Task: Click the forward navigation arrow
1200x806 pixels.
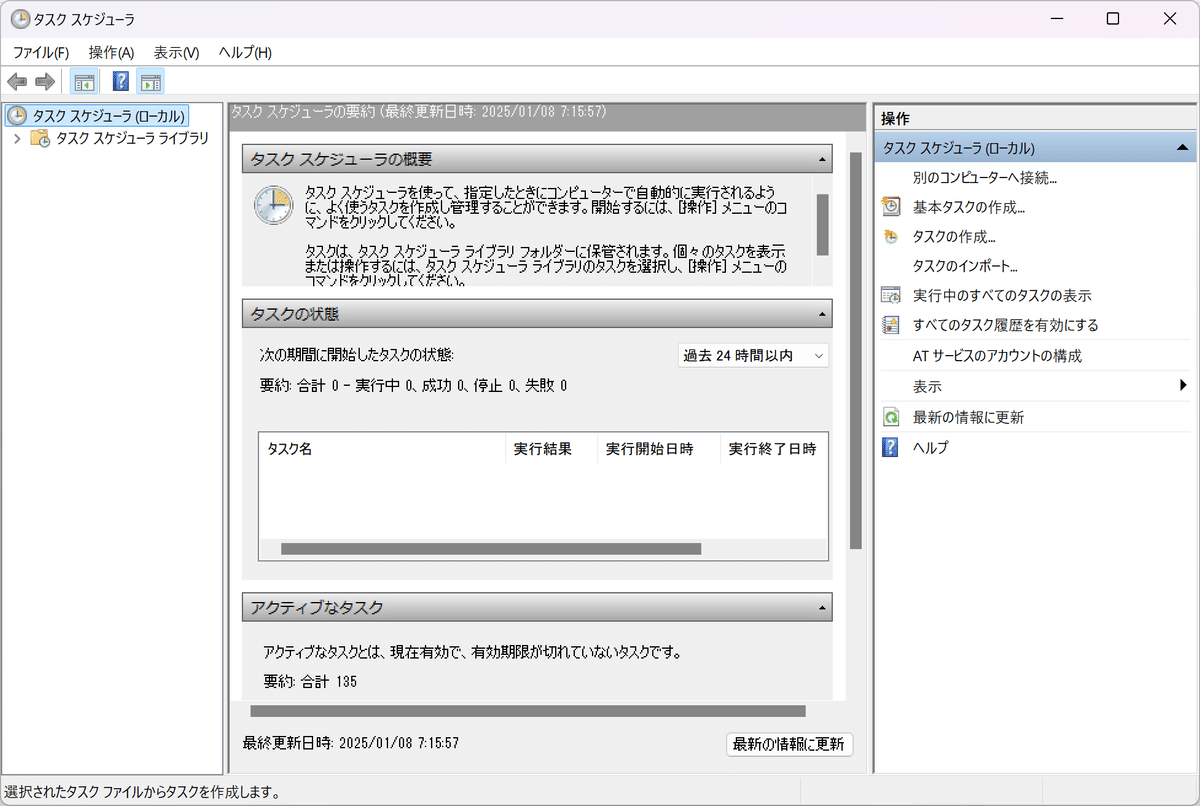Action: [x=44, y=81]
